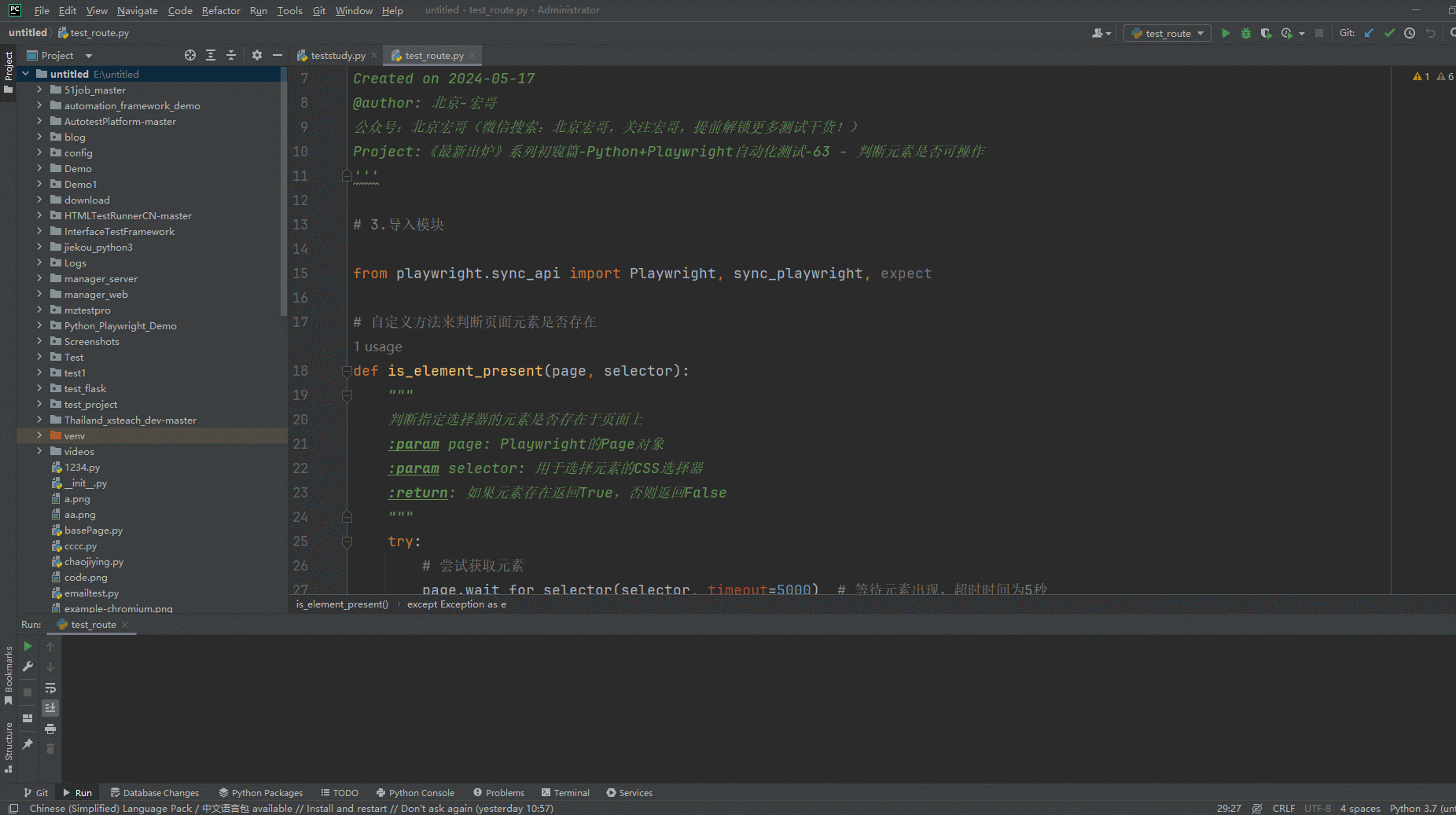
Task: Open the Services tool window
Action: coord(629,793)
